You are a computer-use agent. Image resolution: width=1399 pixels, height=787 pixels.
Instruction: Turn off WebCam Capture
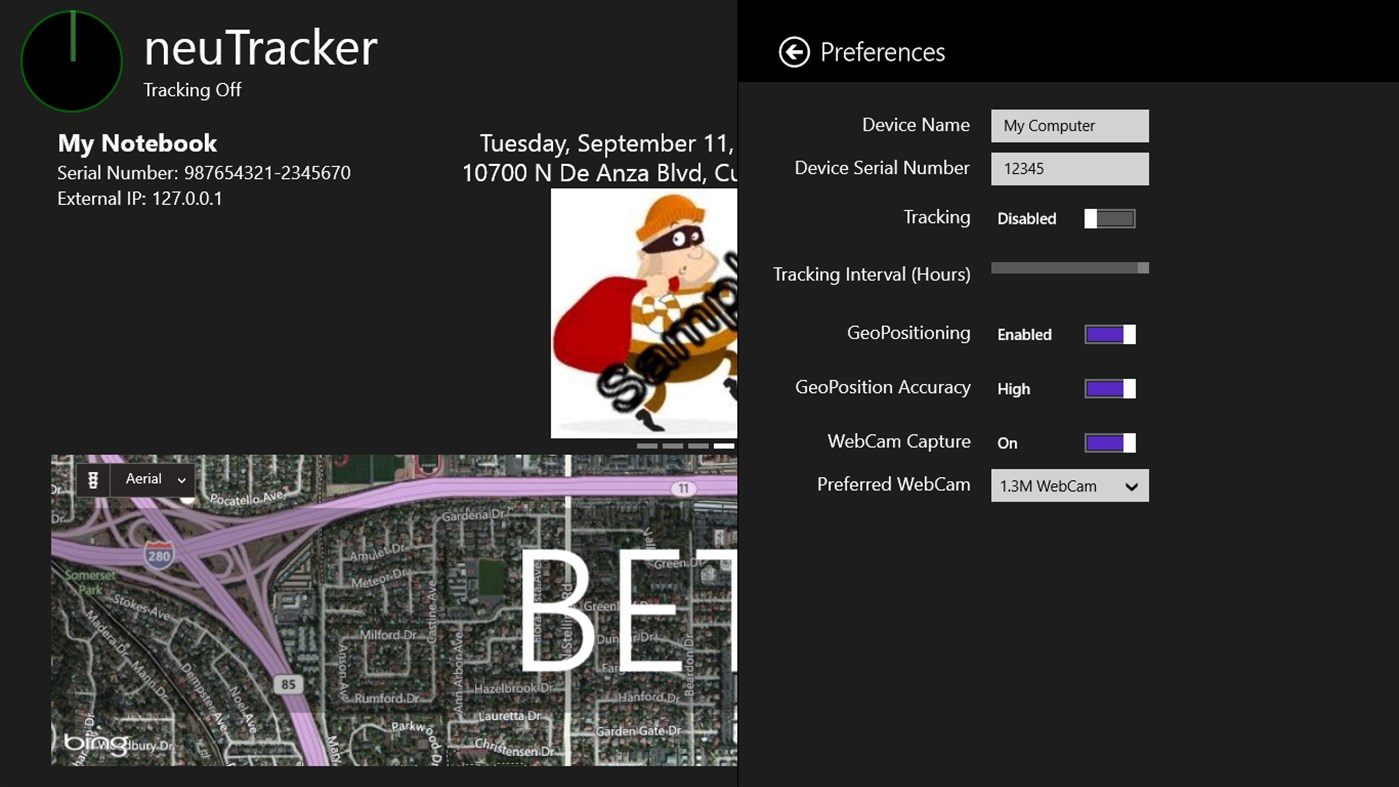pos(1109,442)
